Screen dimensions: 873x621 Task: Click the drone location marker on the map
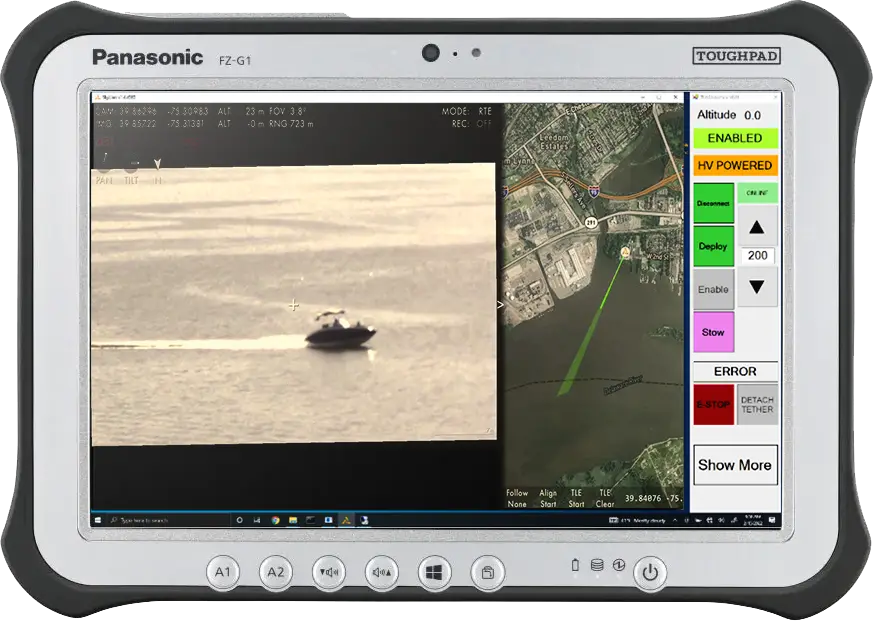point(625,253)
